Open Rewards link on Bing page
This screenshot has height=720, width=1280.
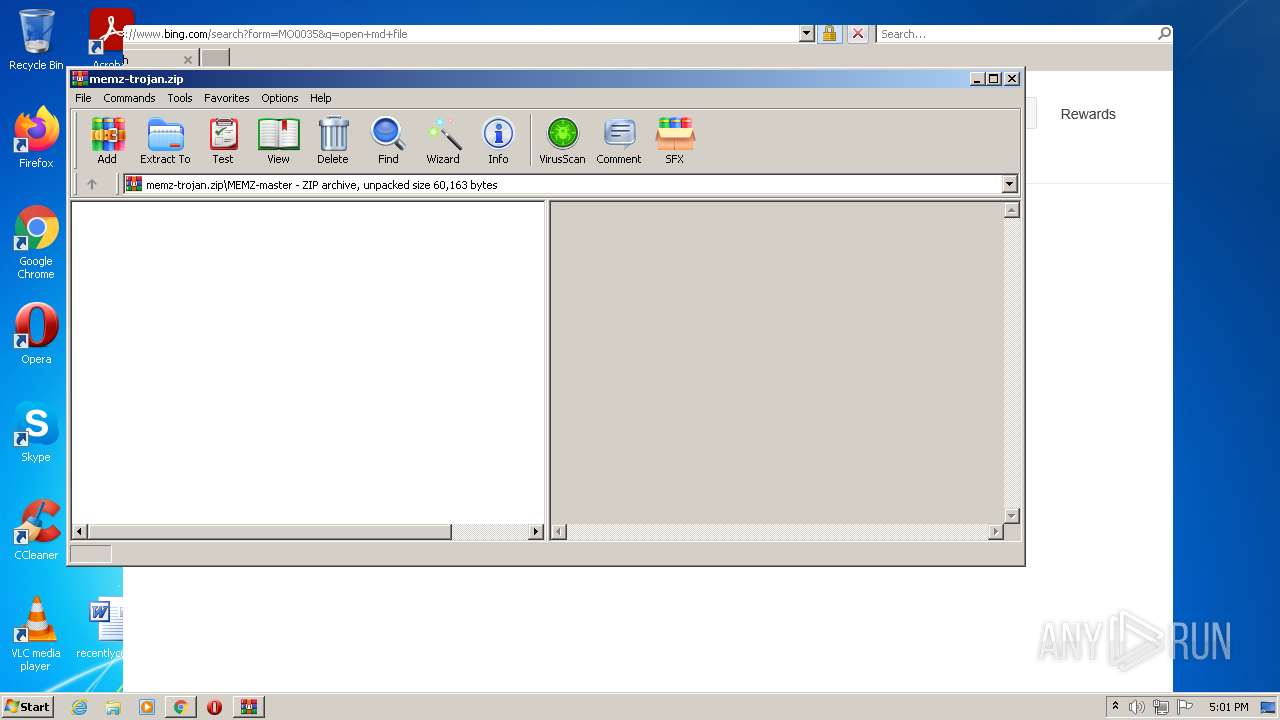point(1088,114)
